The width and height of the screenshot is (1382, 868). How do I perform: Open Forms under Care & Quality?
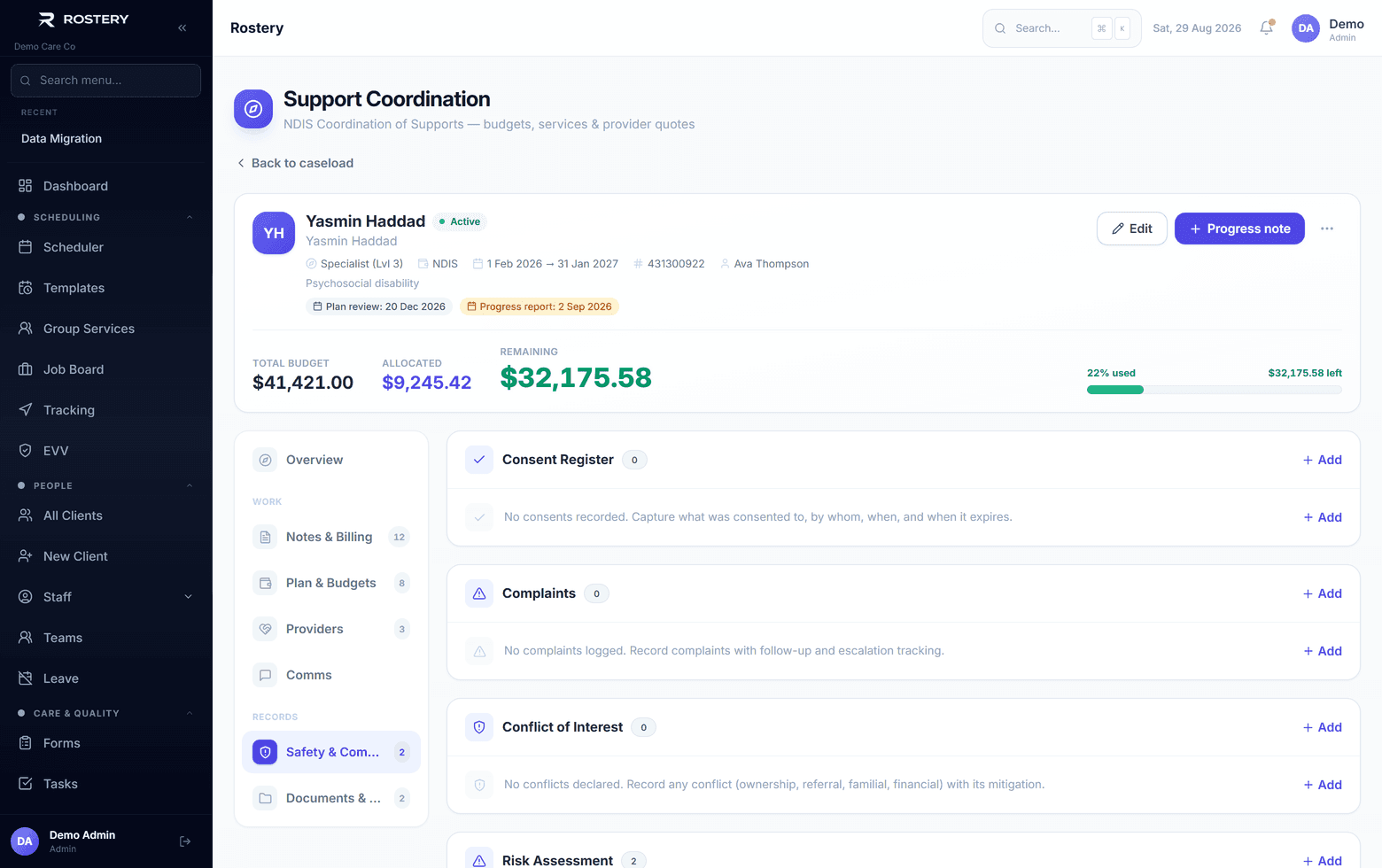tap(106, 743)
